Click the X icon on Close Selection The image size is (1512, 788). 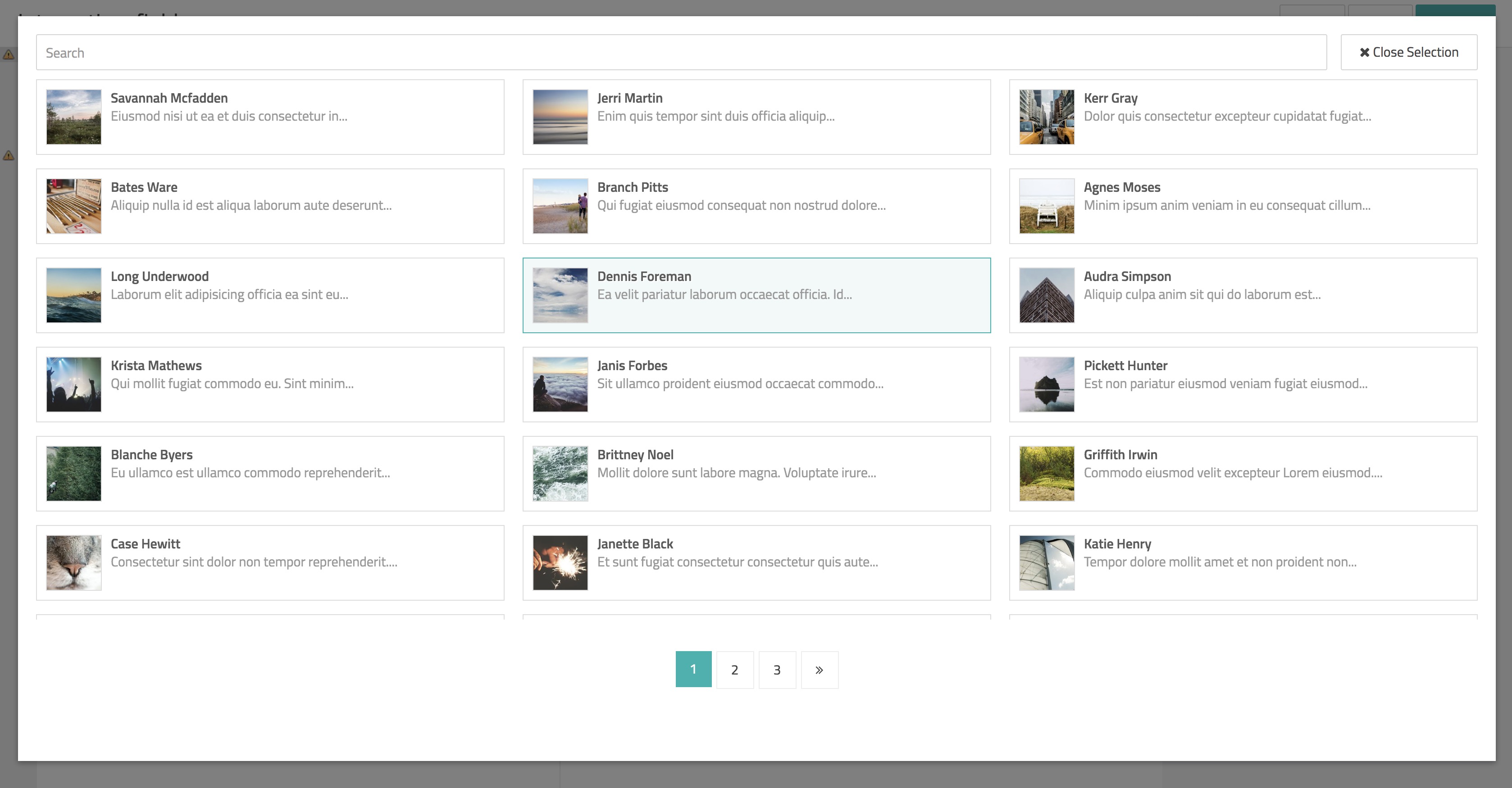[1365, 52]
